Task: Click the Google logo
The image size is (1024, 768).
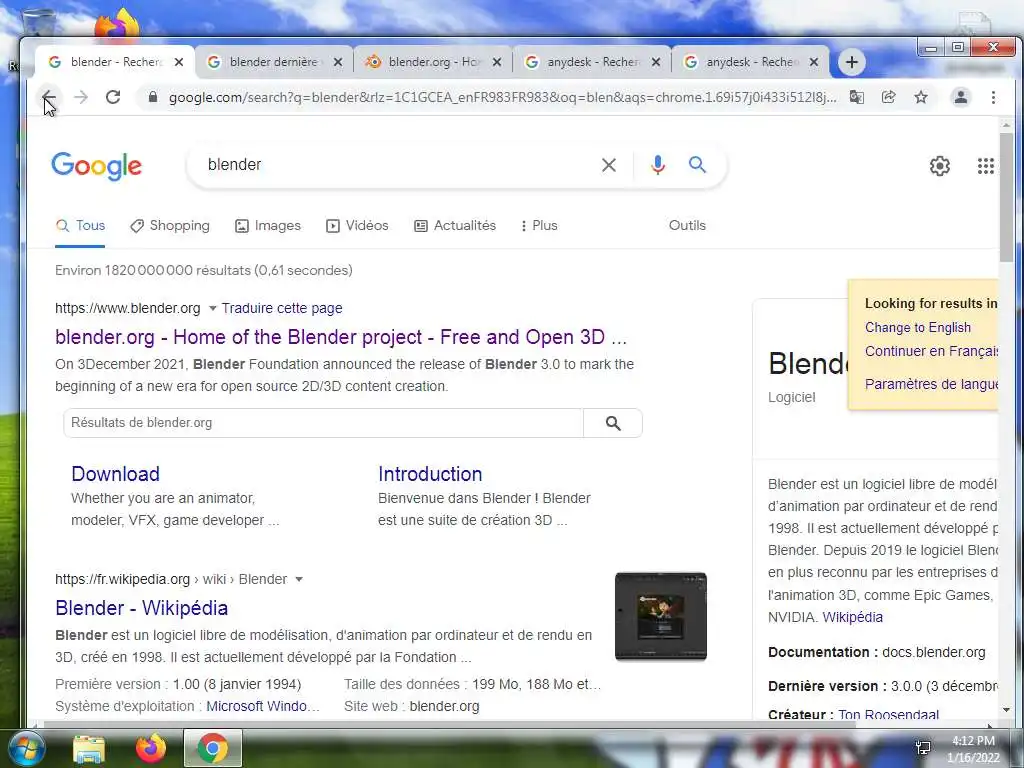Action: pyautogui.click(x=96, y=166)
